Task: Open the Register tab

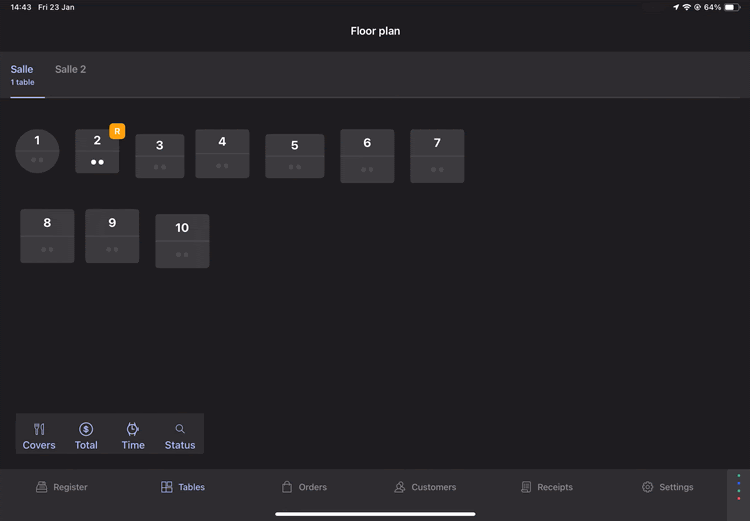Action: pyautogui.click(x=62, y=487)
